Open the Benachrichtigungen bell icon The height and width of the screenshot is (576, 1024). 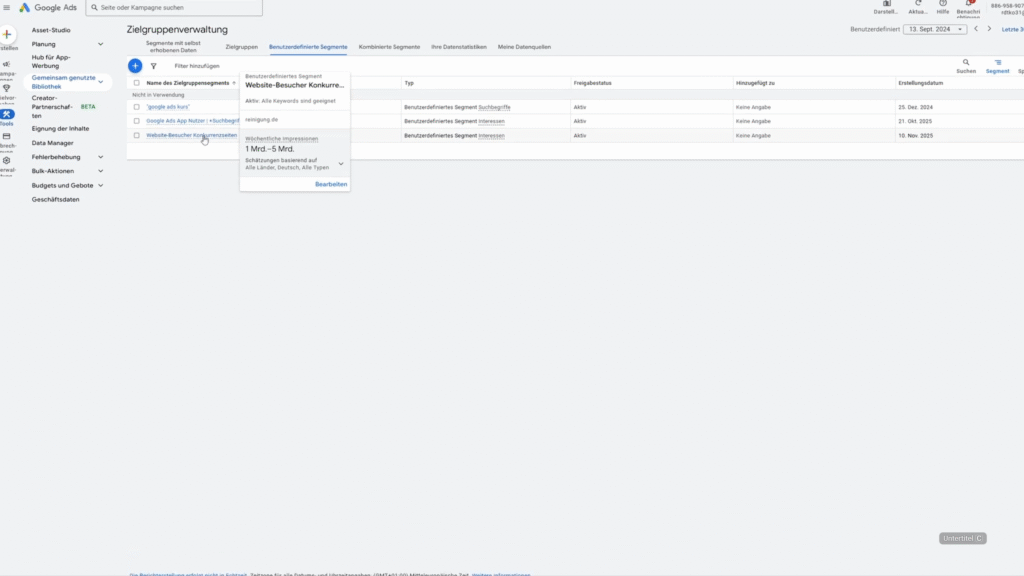tap(968, 4)
